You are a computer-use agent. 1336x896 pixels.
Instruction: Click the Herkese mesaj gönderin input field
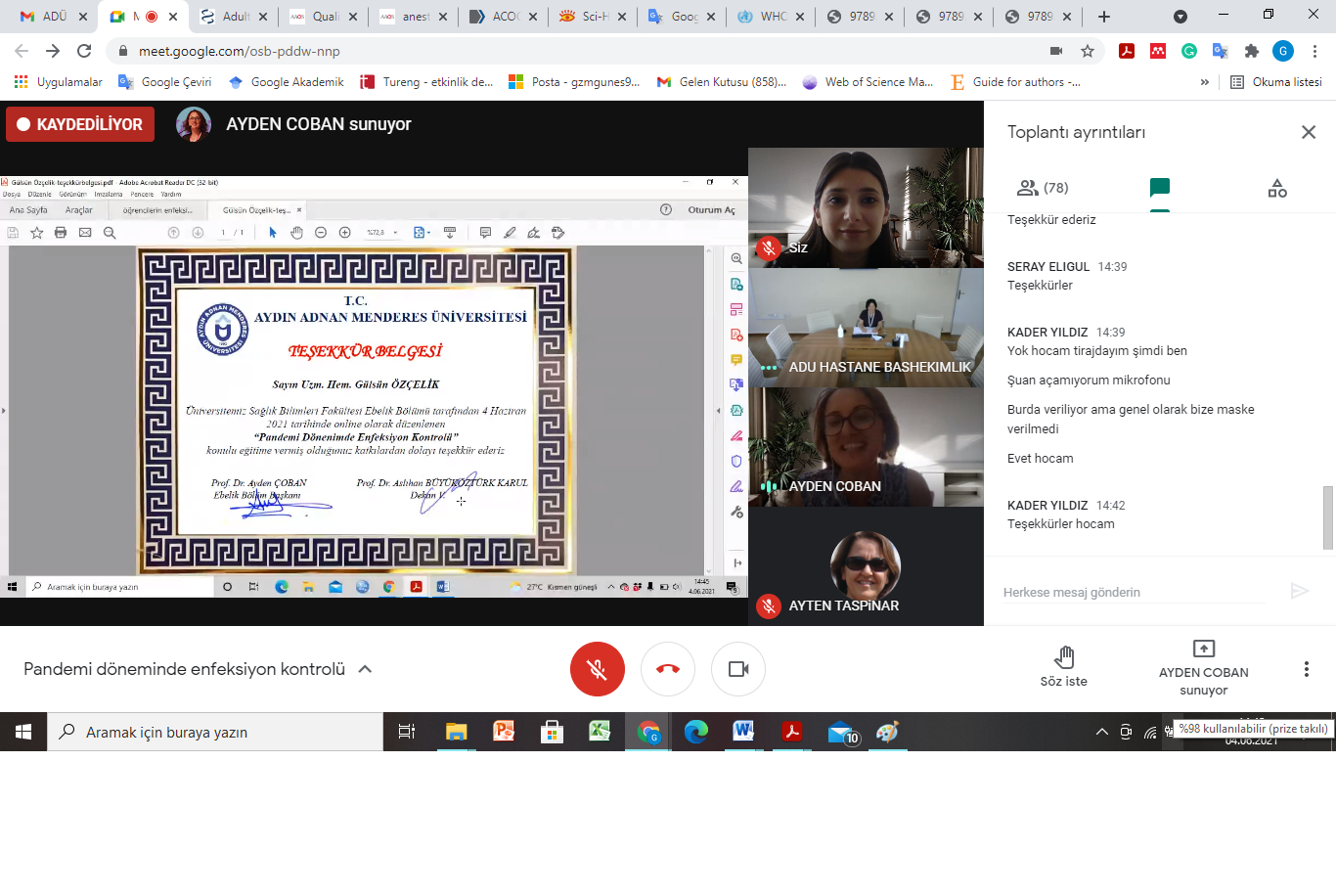click(x=1135, y=592)
